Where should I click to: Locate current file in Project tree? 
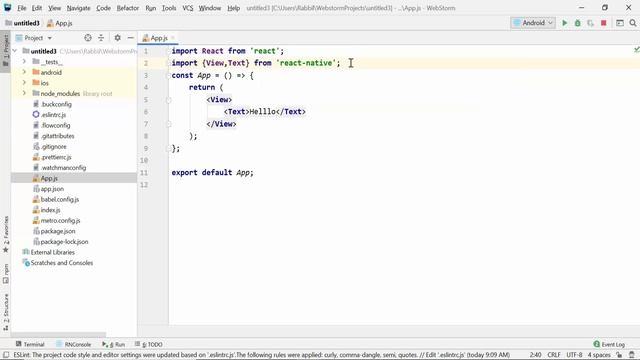point(88,38)
